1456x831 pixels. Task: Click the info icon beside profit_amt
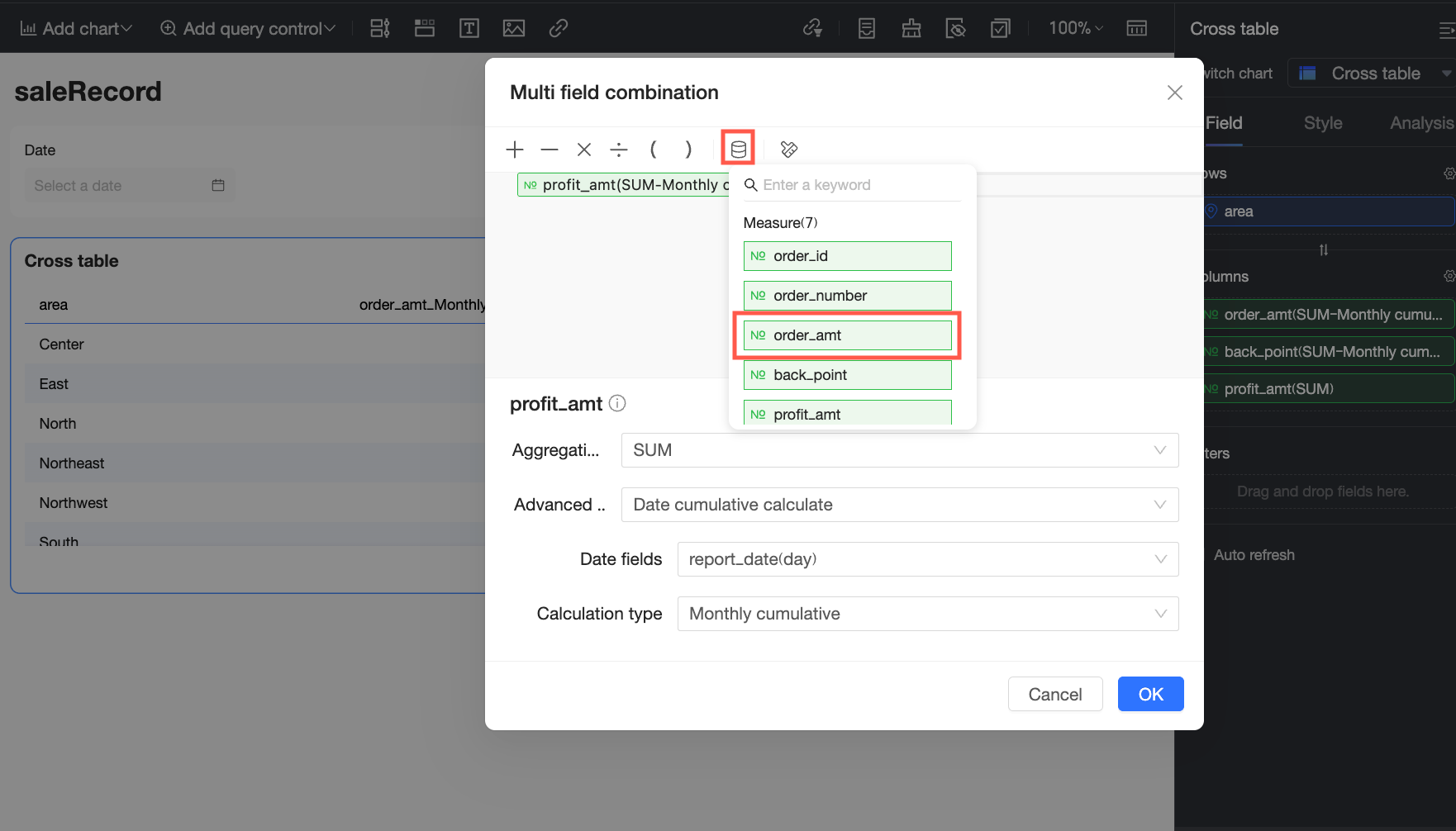pyautogui.click(x=617, y=403)
